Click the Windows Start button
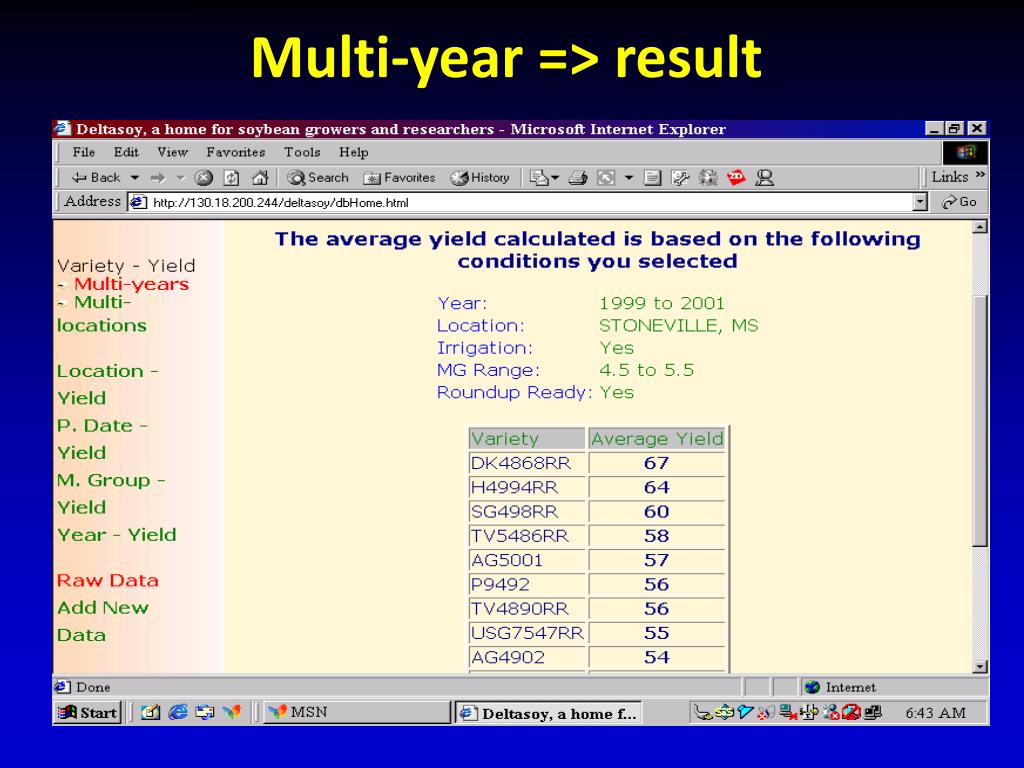This screenshot has height=768, width=1024. [88, 712]
